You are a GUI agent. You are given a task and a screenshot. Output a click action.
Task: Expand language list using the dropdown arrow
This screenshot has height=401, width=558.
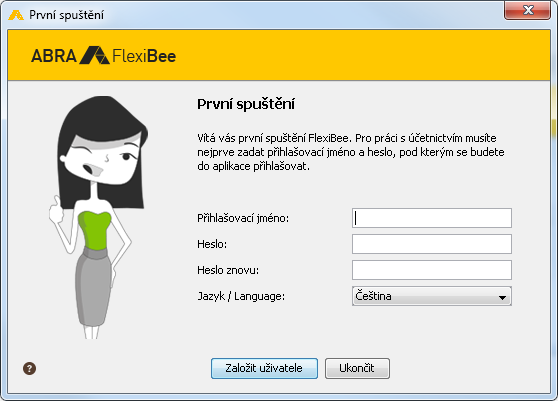pos(502,297)
